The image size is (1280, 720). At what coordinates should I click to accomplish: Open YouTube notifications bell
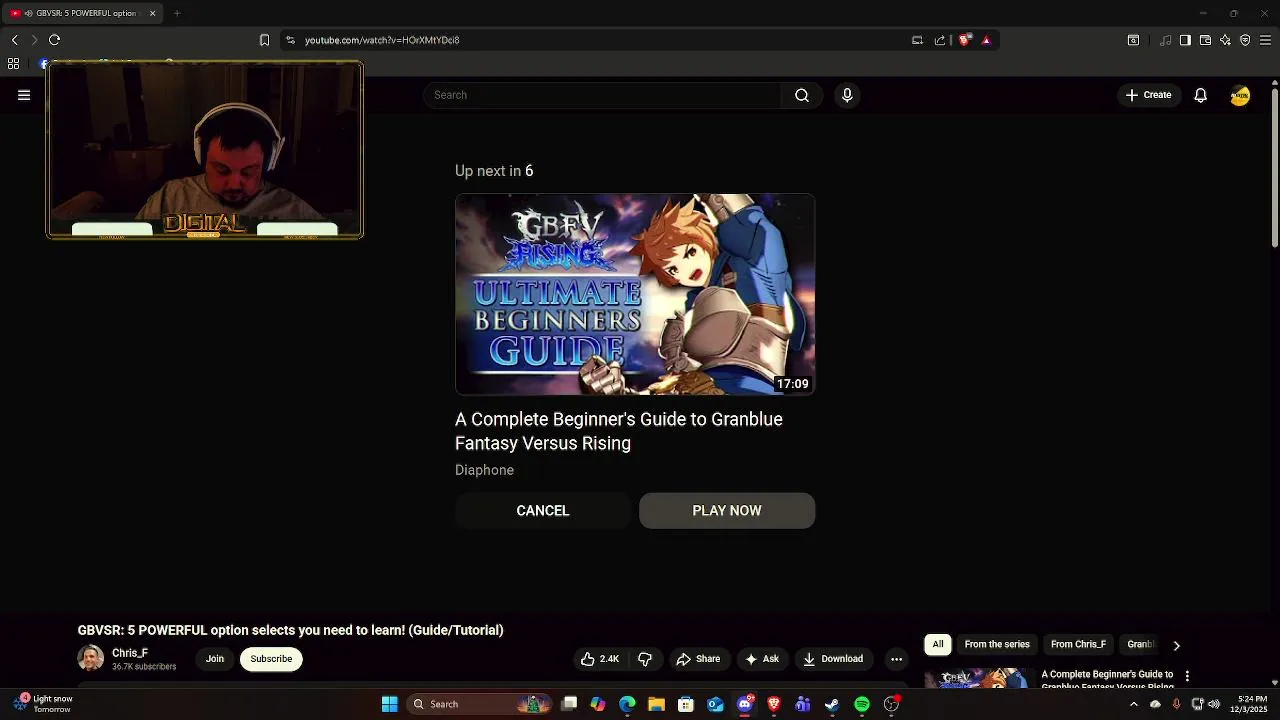tap(1200, 95)
